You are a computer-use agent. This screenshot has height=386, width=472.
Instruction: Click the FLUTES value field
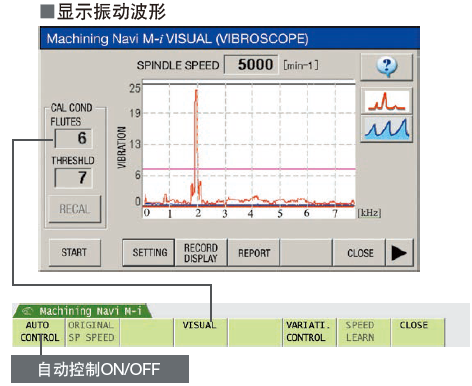(x=73, y=138)
